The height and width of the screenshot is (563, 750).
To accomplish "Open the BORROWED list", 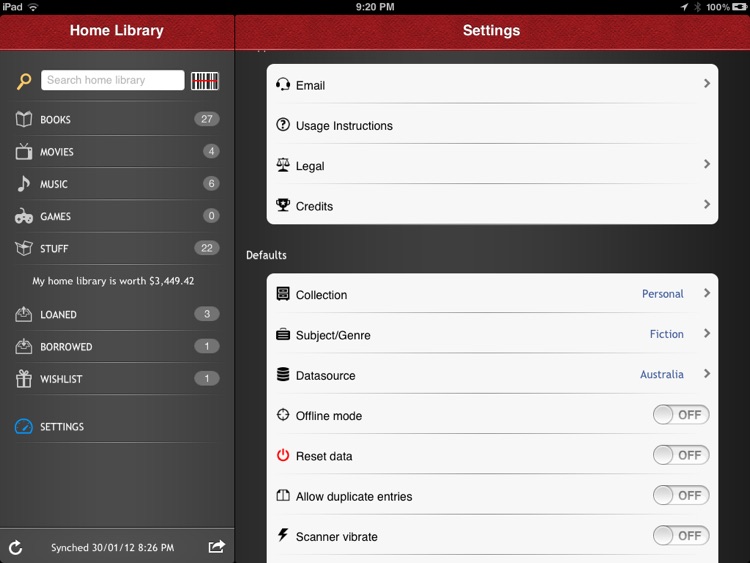I will (117, 346).
